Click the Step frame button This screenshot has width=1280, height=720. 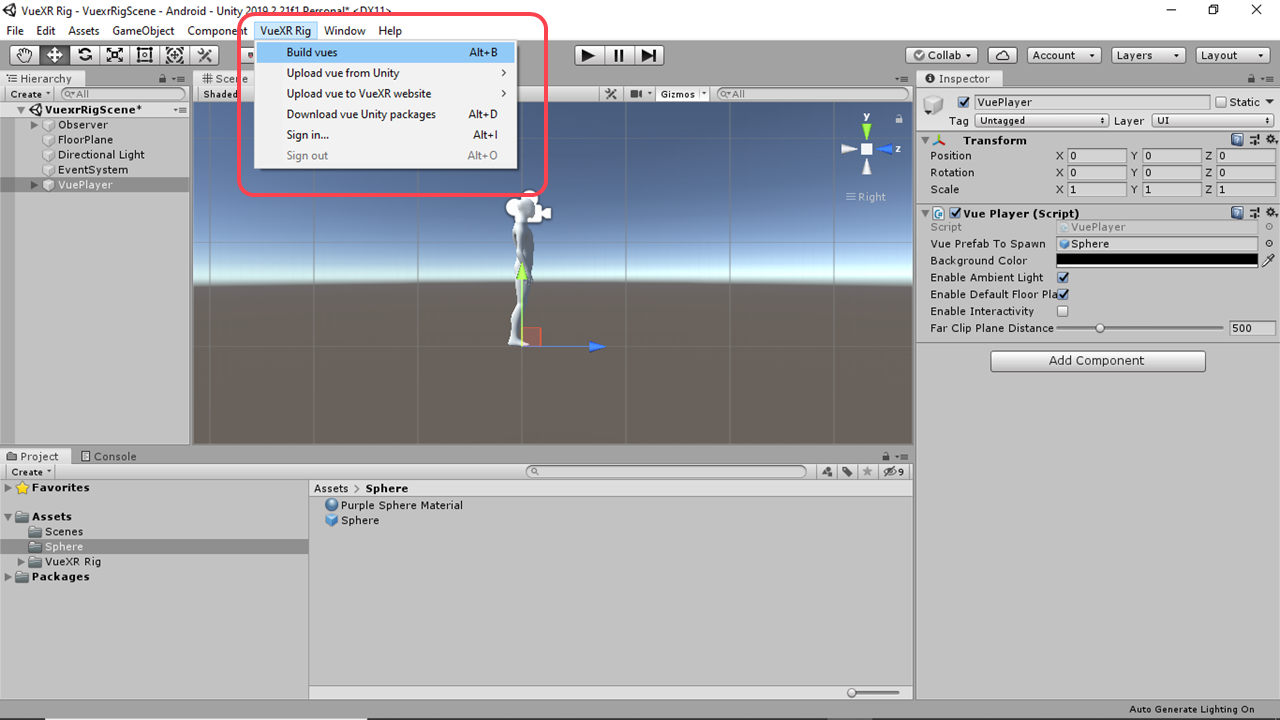(649, 55)
